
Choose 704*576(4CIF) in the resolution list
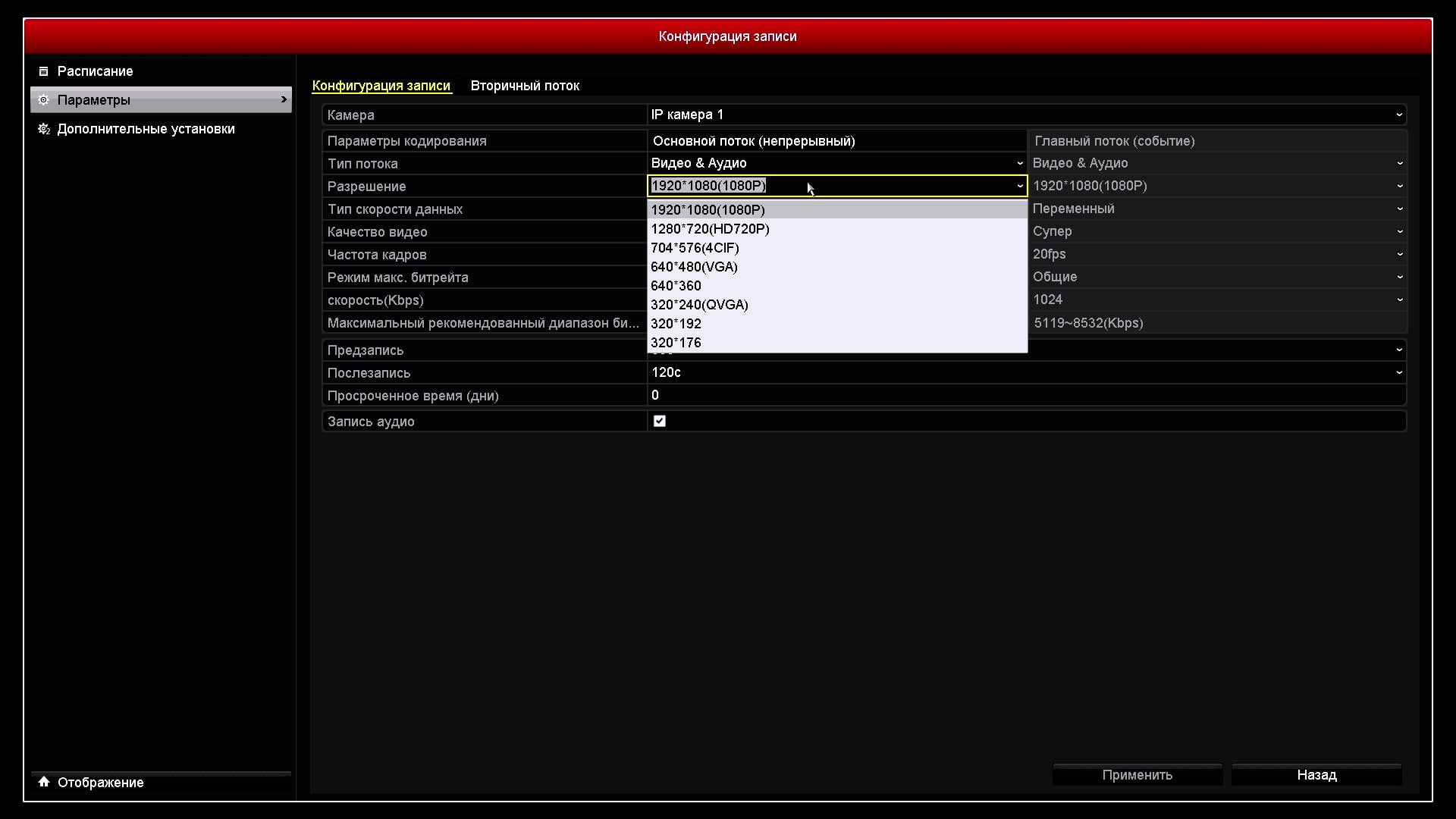click(837, 248)
